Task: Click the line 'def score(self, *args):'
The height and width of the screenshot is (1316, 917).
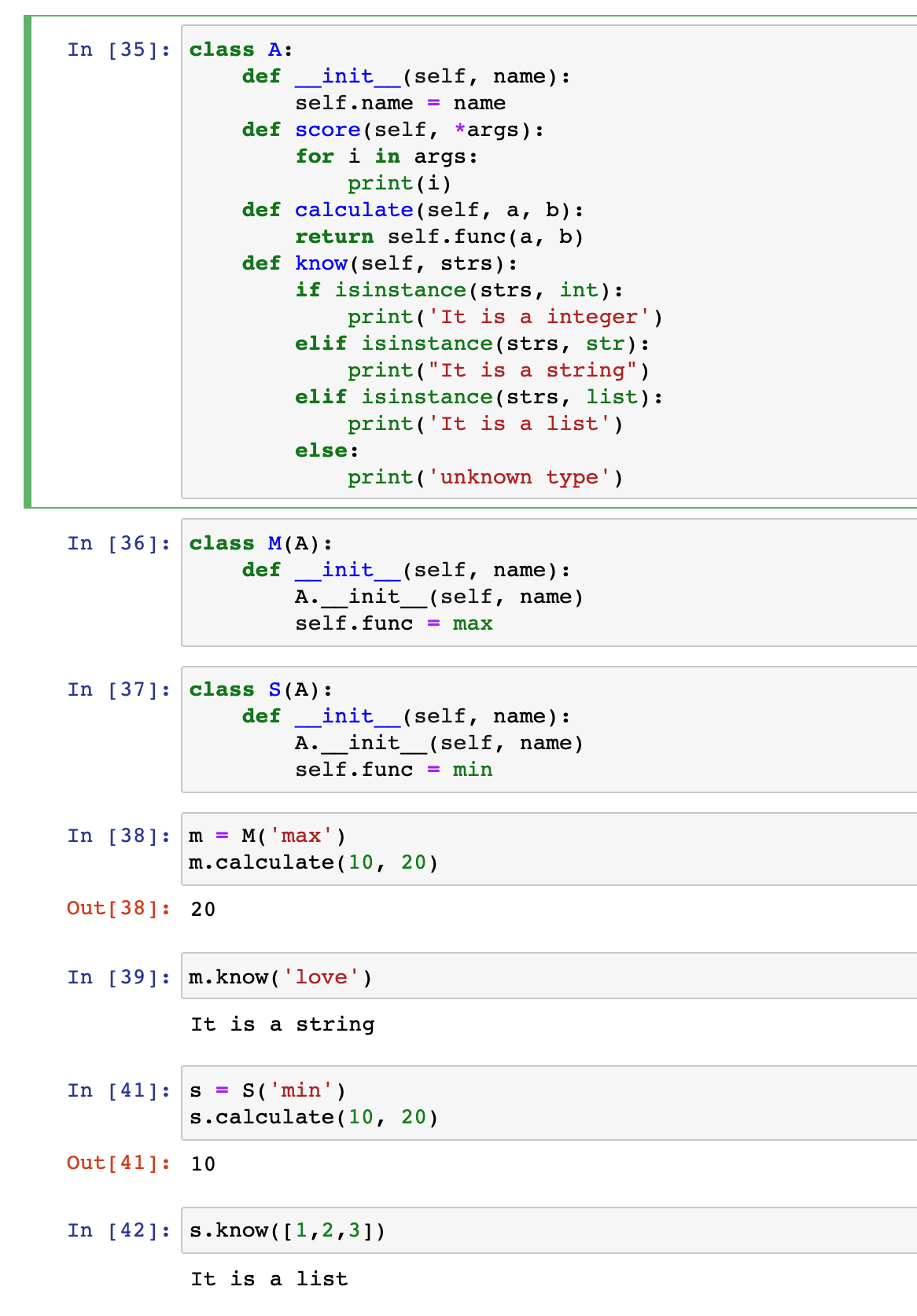Action: [393, 130]
